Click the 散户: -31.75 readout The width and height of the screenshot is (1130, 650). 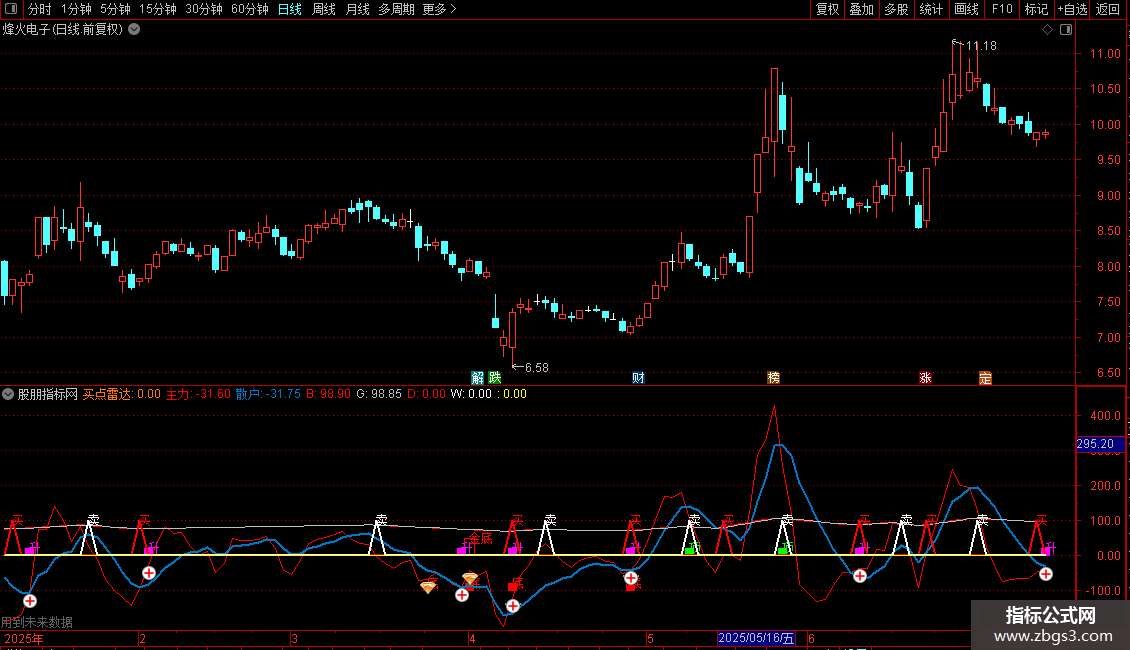pyautogui.click(x=268, y=394)
